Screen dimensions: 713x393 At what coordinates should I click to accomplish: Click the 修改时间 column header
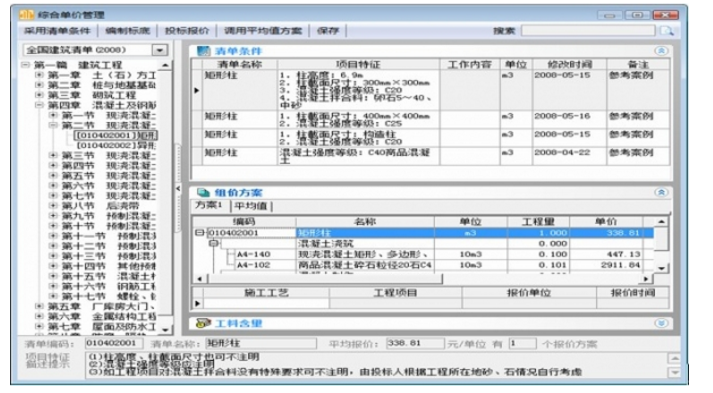pyautogui.click(x=569, y=64)
